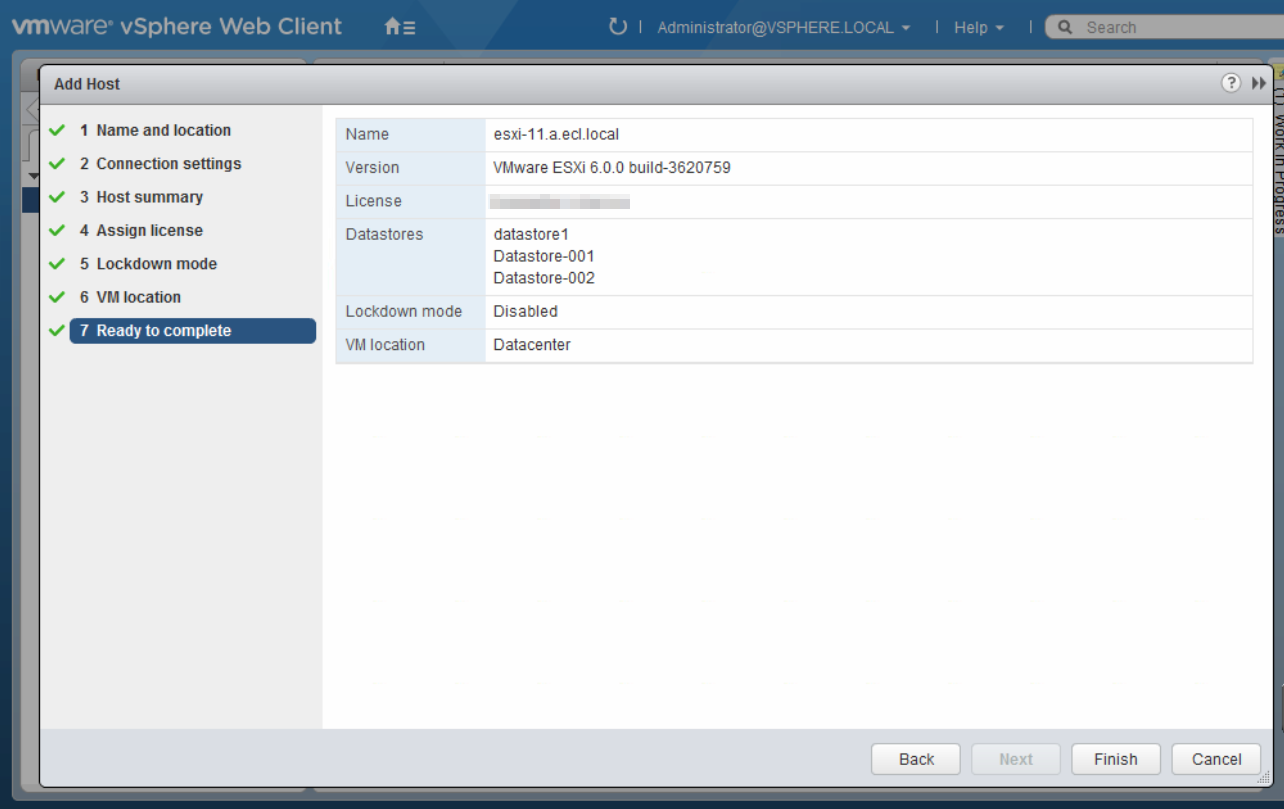This screenshot has width=1284, height=809.
Task: Click the vmware vSphere Web Client logo
Action: point(177,27)
